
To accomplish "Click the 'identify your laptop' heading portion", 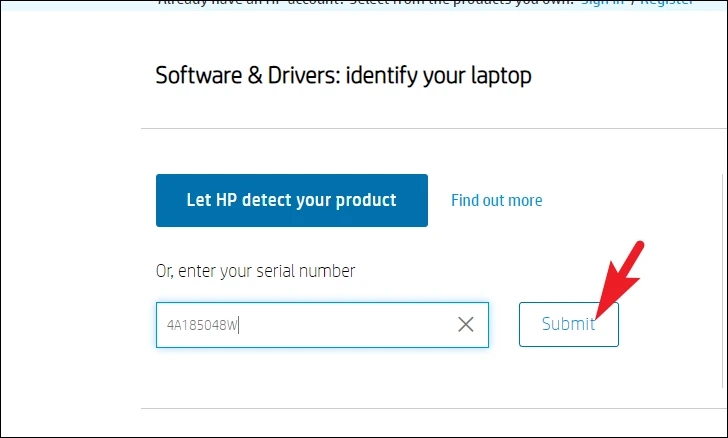I will point(439,75).
